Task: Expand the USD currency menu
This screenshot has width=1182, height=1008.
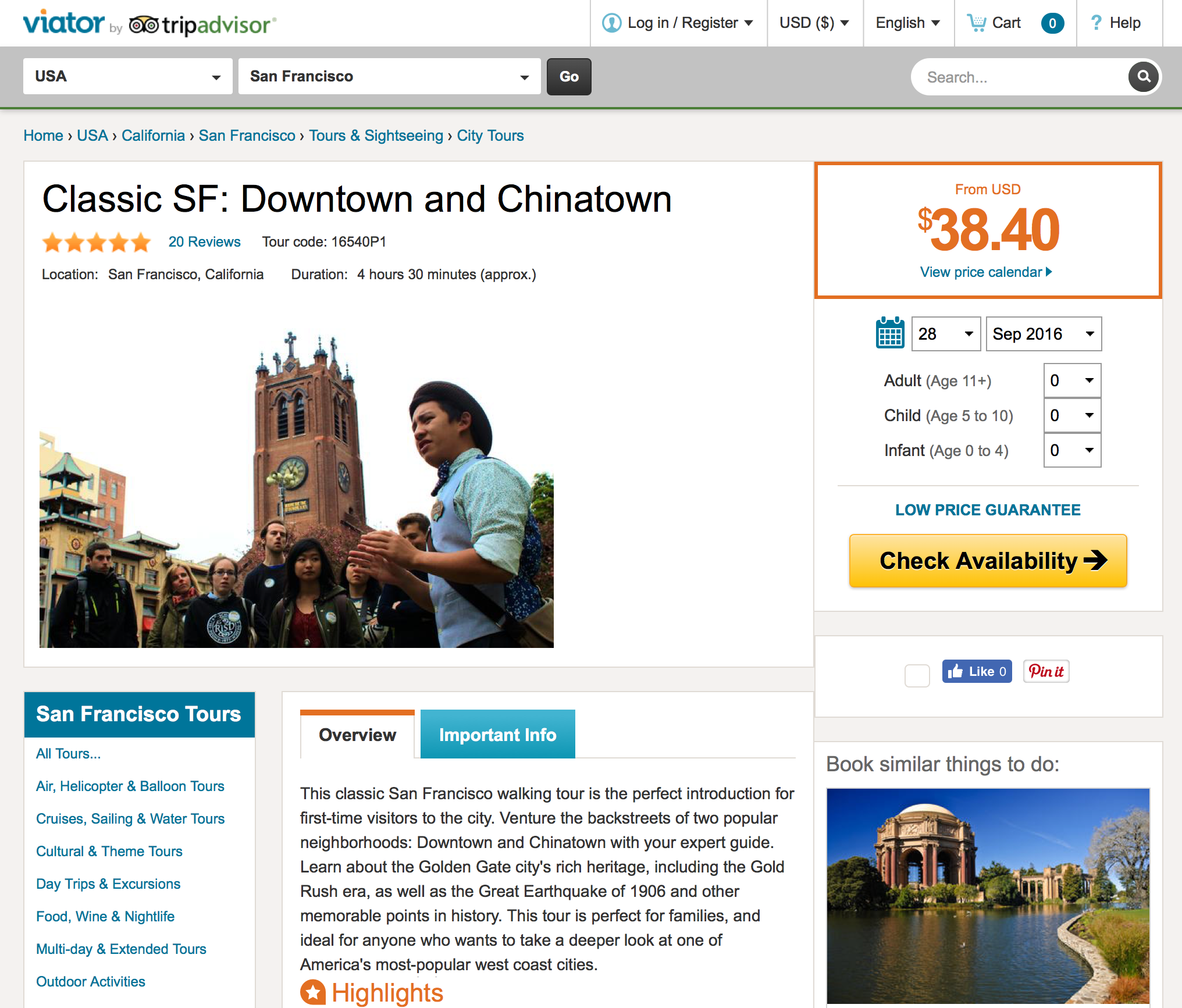Action: click(x=814, y=23)
